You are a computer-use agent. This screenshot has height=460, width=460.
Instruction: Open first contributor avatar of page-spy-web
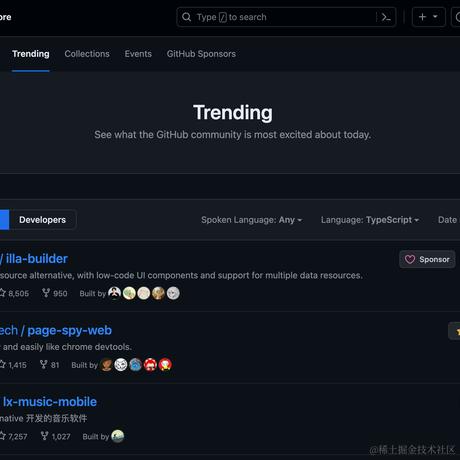pyautogui.click(x=106, y=365)
